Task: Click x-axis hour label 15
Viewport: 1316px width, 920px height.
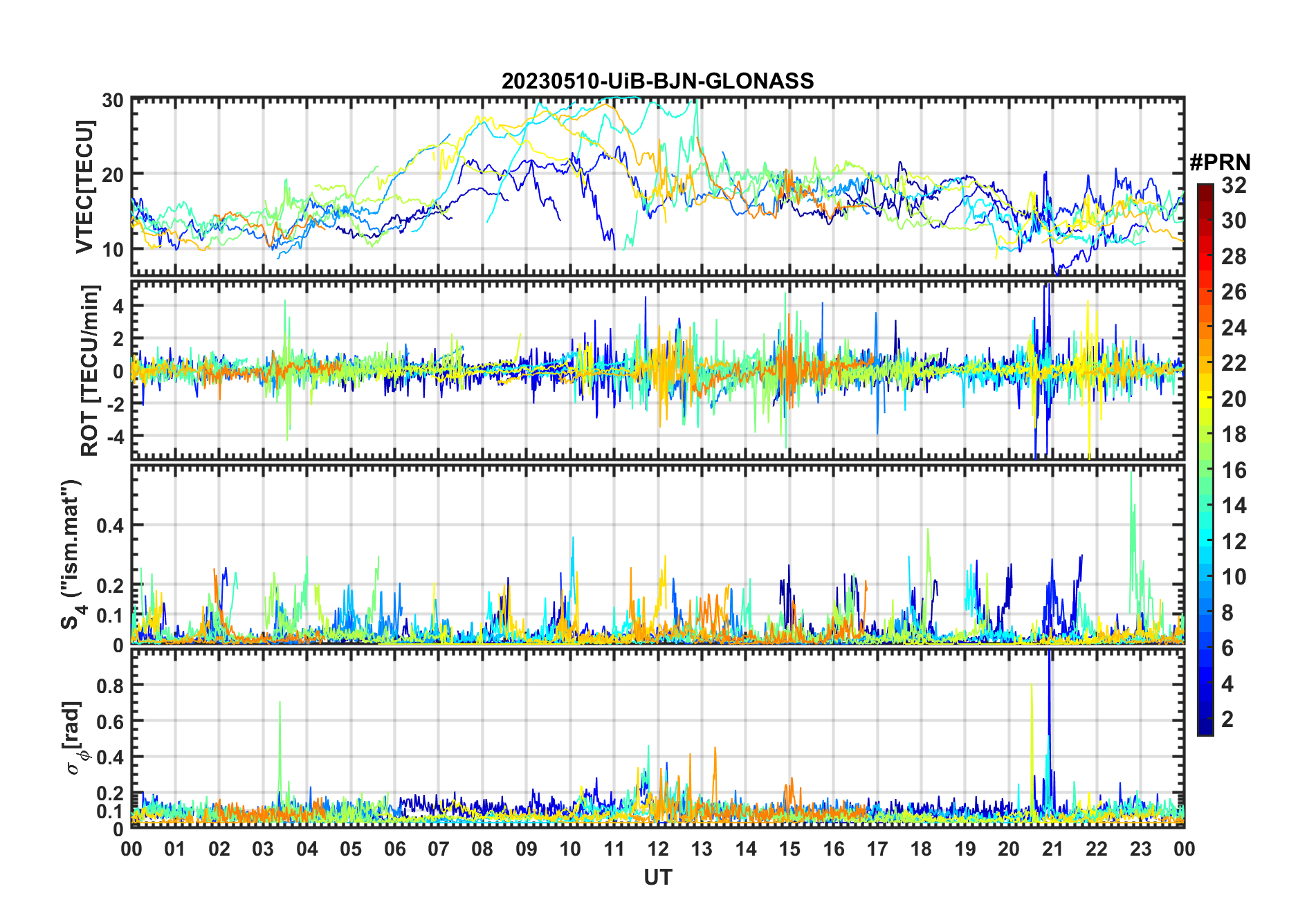Action: (789, 849)
